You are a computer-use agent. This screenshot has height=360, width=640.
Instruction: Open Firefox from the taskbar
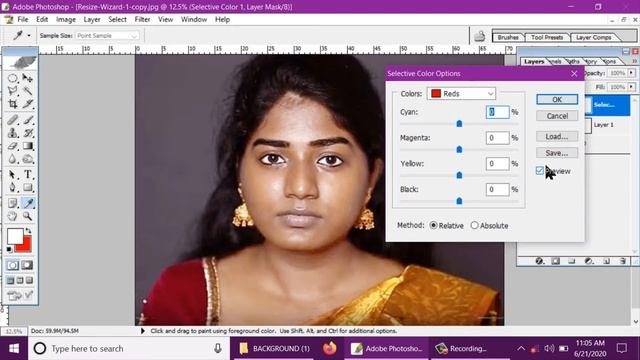pos(329,348)
